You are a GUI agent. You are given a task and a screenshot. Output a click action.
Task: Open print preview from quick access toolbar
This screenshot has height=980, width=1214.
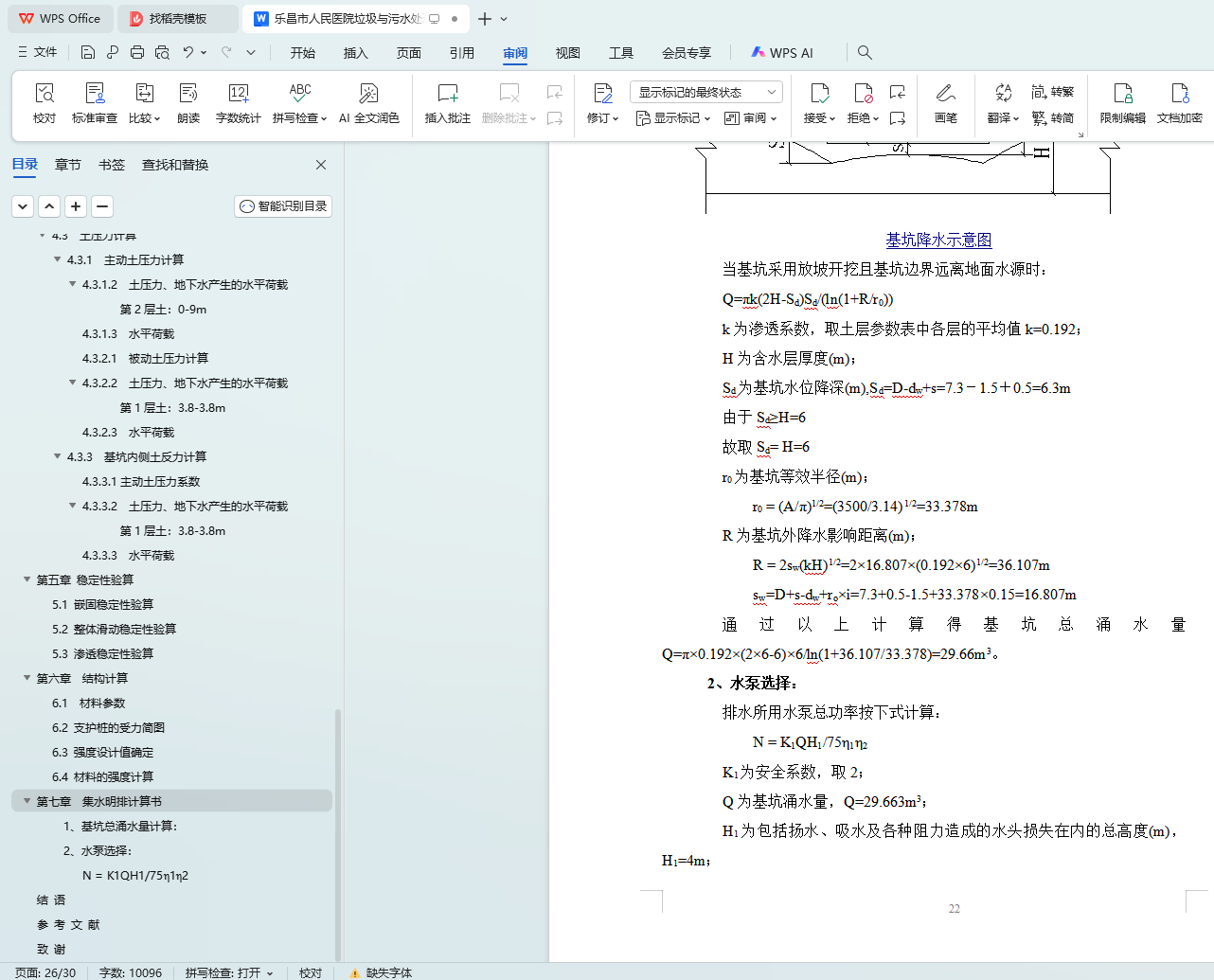point(162,52)
